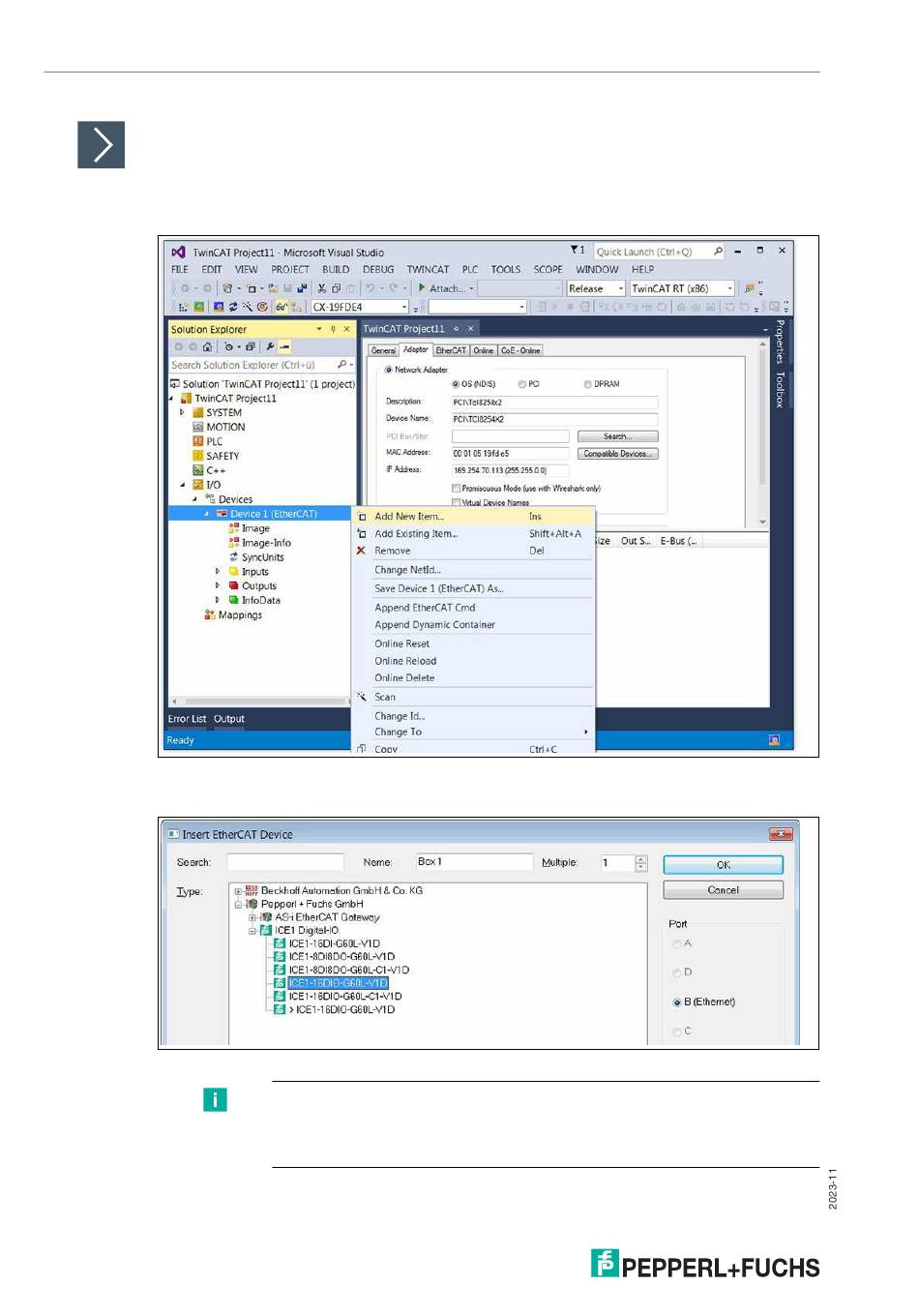The width and height of the screenshot is (919, 1316).
Task: Click the Pepperl + Fuchs vendor icon
Action: (252, 904)
